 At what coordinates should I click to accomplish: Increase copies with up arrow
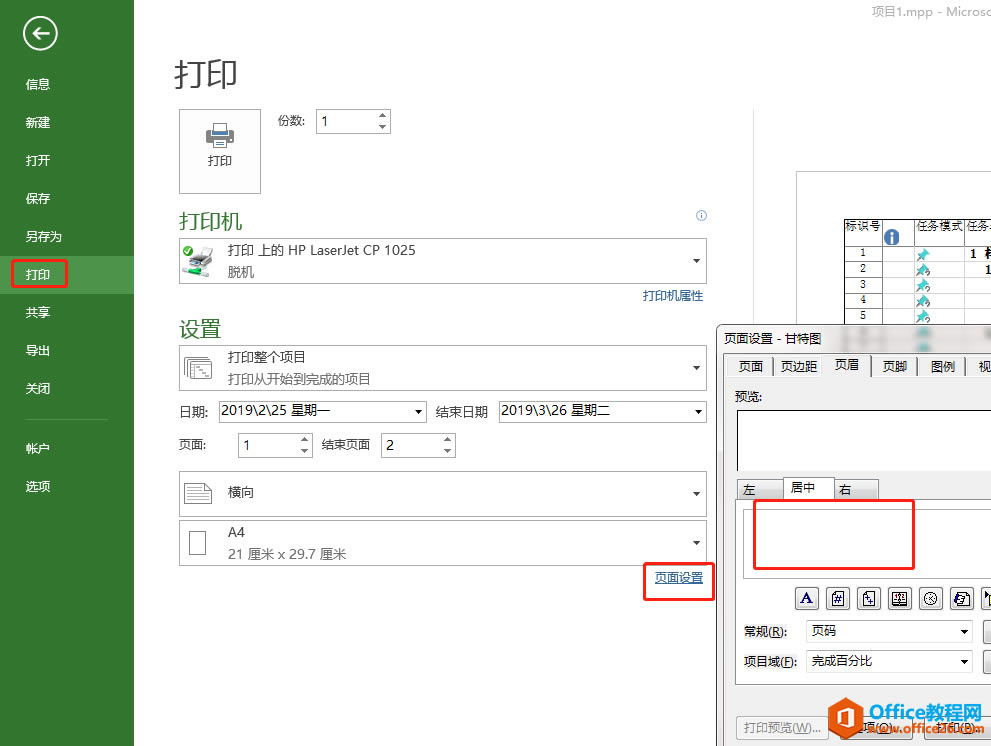[382, 116]
